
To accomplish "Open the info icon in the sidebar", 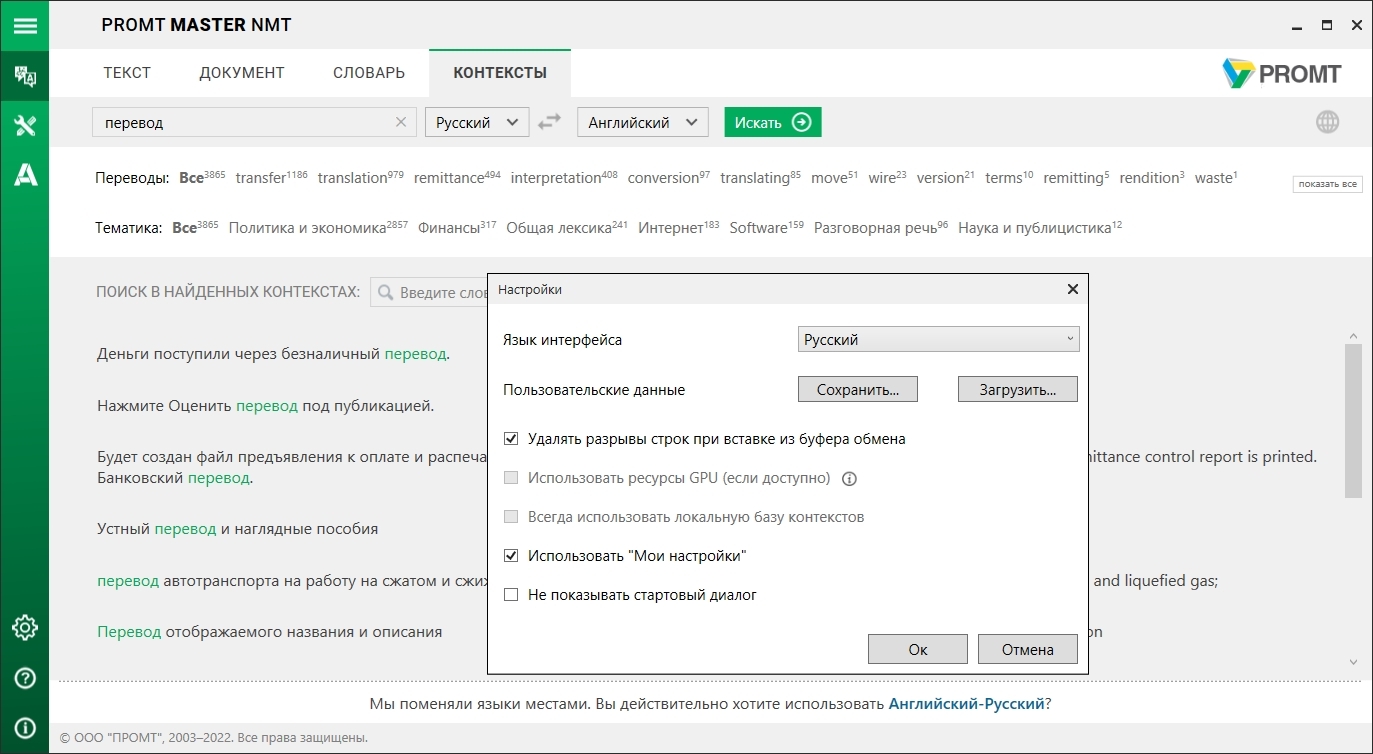I will click(24, 728).
